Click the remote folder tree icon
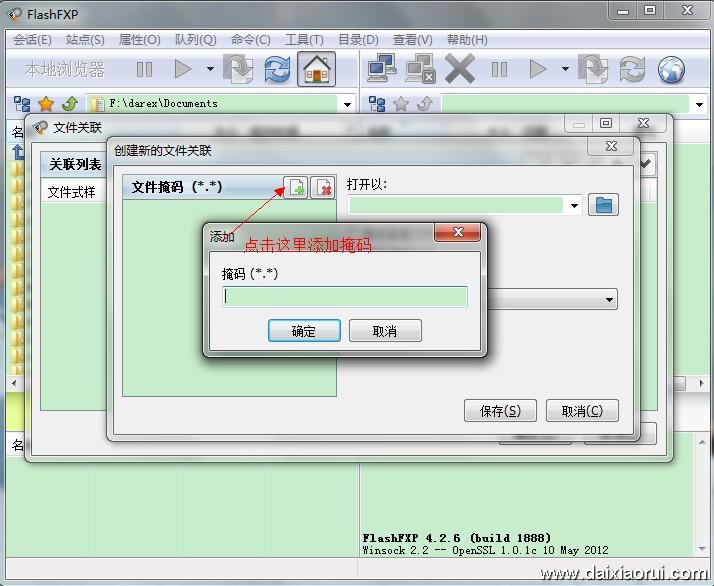 click(377, 104)
